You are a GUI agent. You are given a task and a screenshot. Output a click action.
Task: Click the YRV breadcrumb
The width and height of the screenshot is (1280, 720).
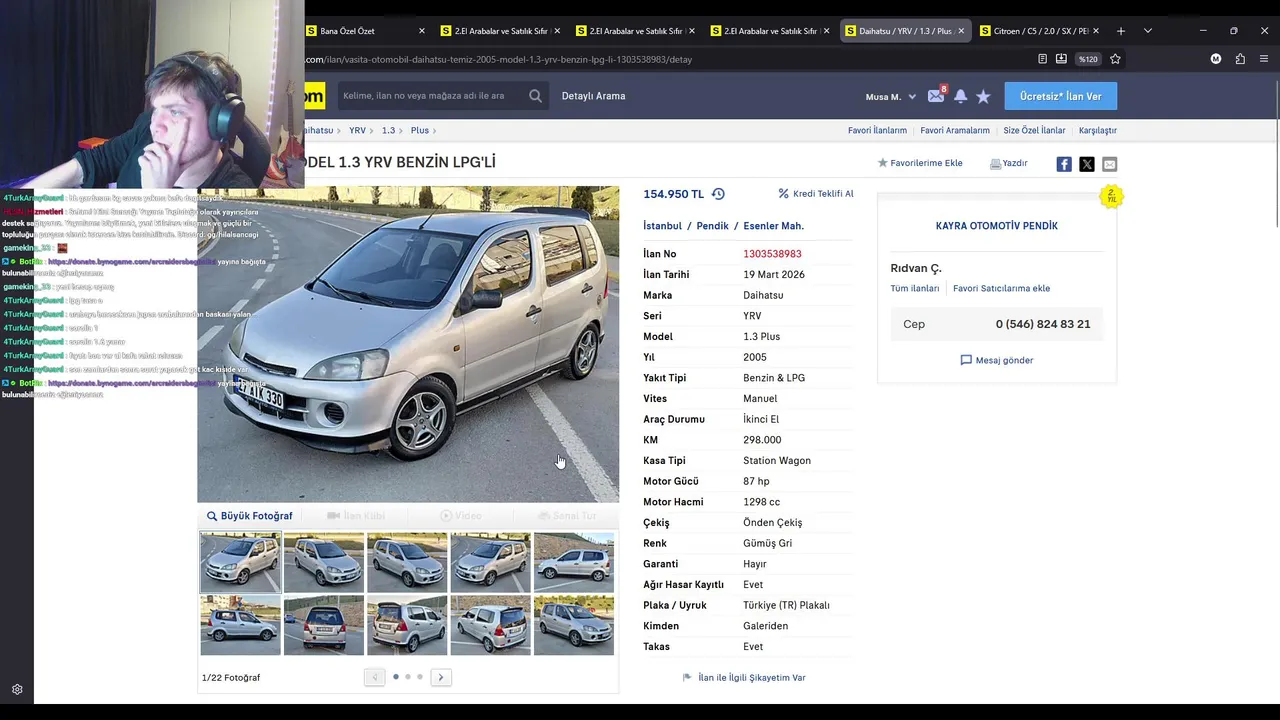coord(357,130)
